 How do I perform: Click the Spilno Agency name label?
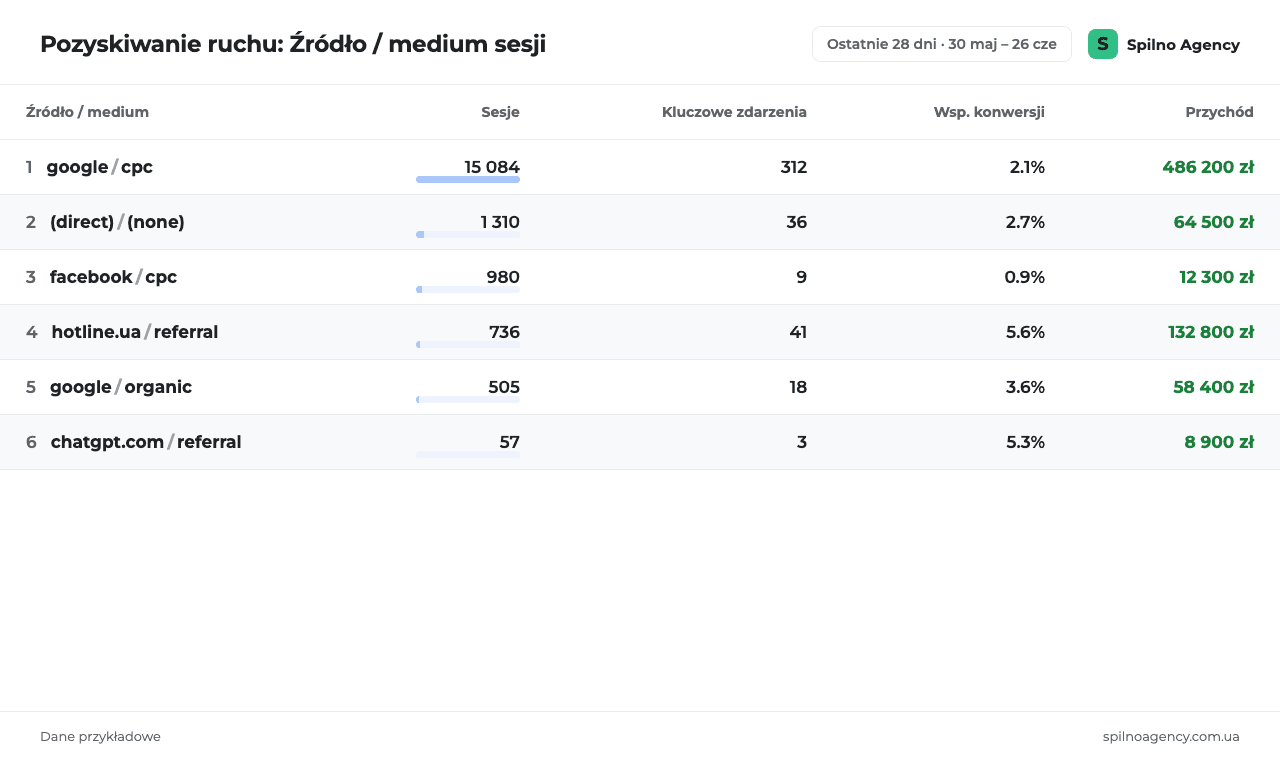[1183, 45]
